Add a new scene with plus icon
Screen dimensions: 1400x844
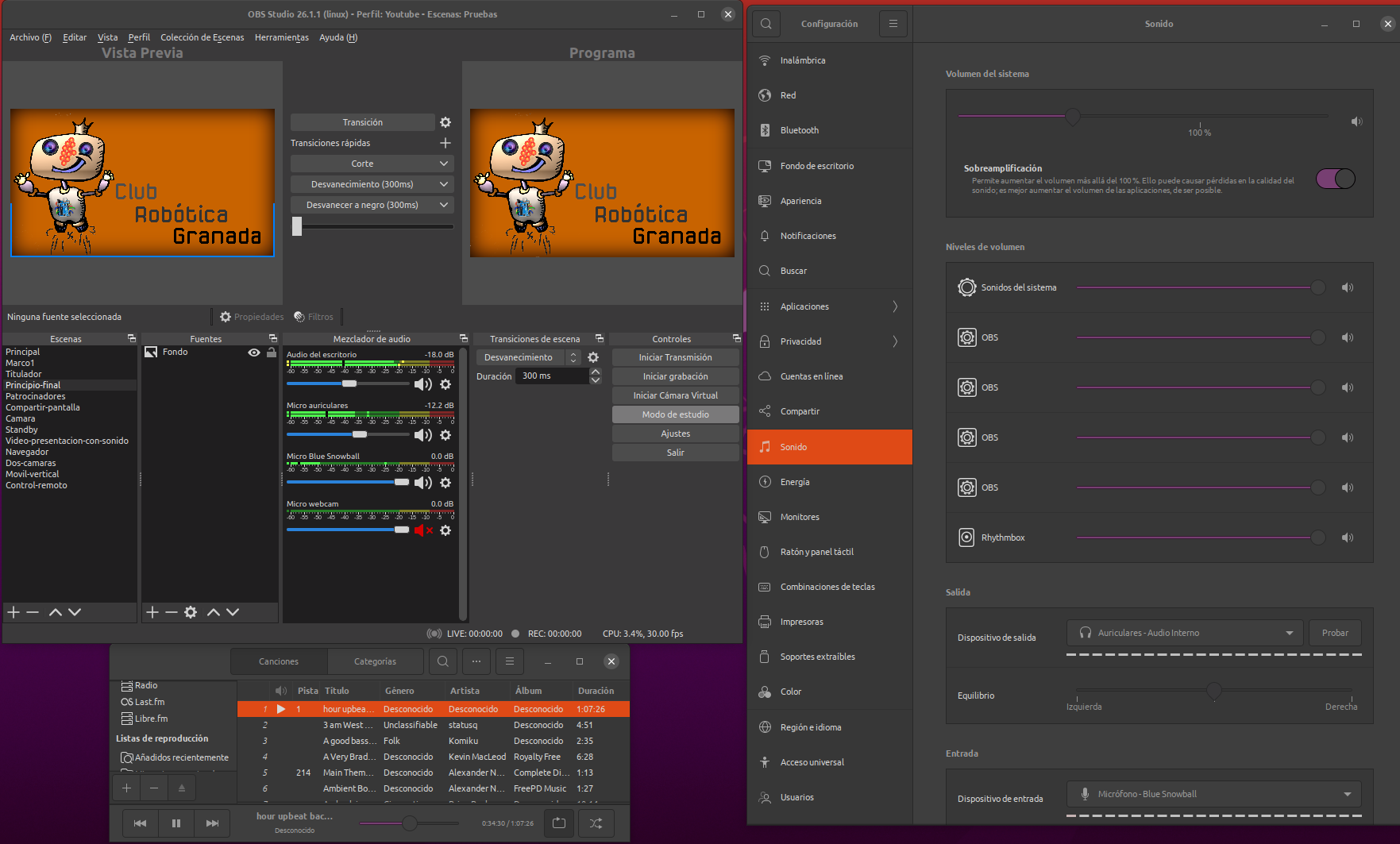tap(13, 612)
